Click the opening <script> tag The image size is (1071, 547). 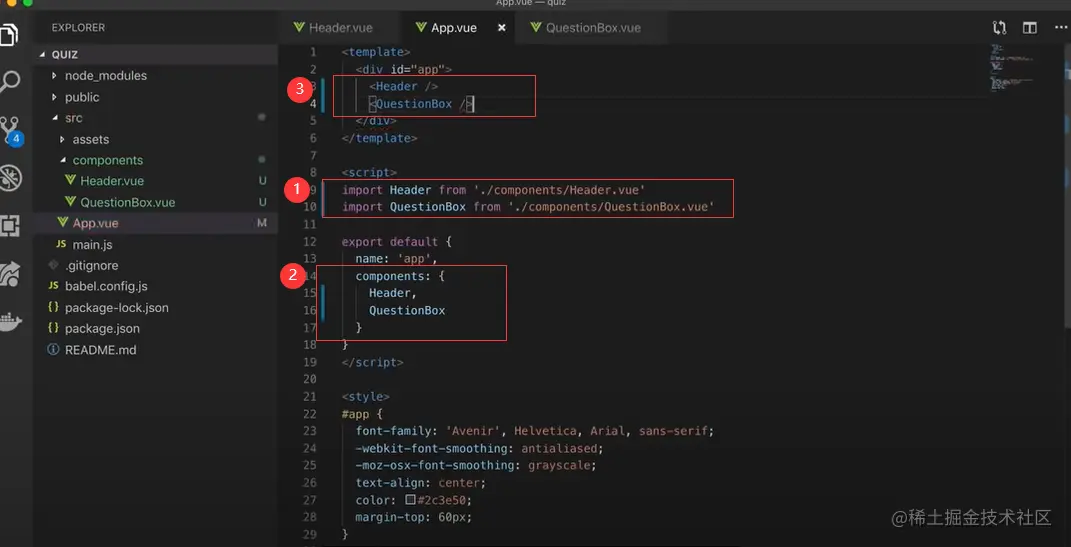pos(369,173)
